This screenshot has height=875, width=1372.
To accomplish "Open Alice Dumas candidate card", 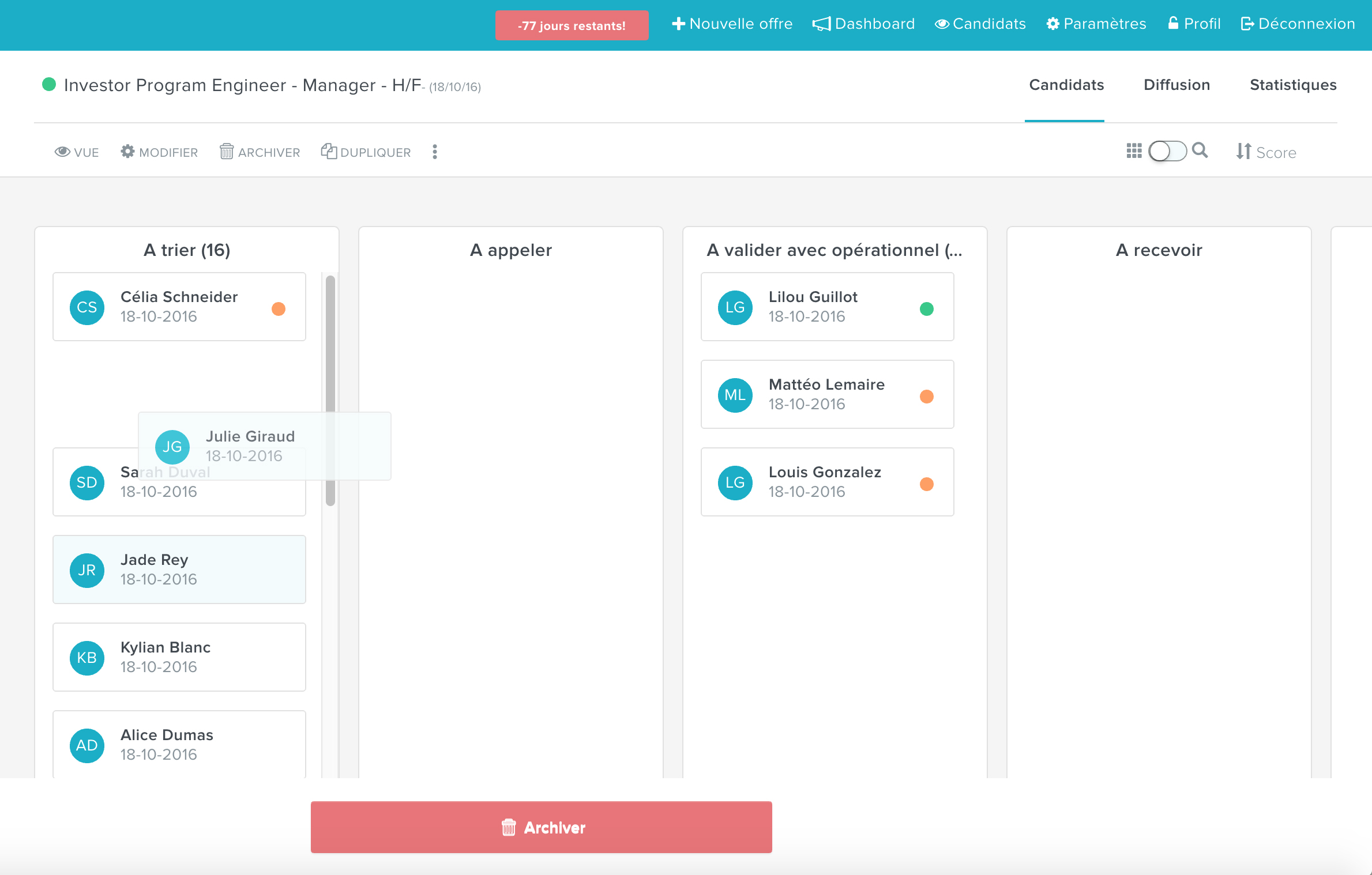I will [x=179, y=744].
